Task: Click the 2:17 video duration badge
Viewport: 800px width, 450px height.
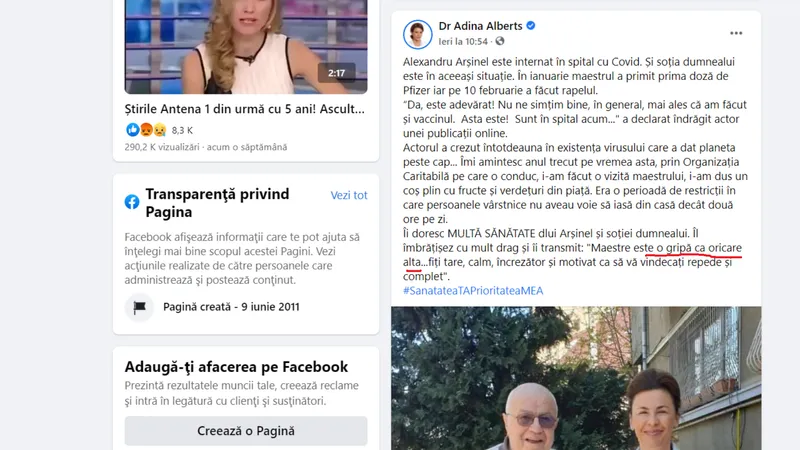Action: 336,73
